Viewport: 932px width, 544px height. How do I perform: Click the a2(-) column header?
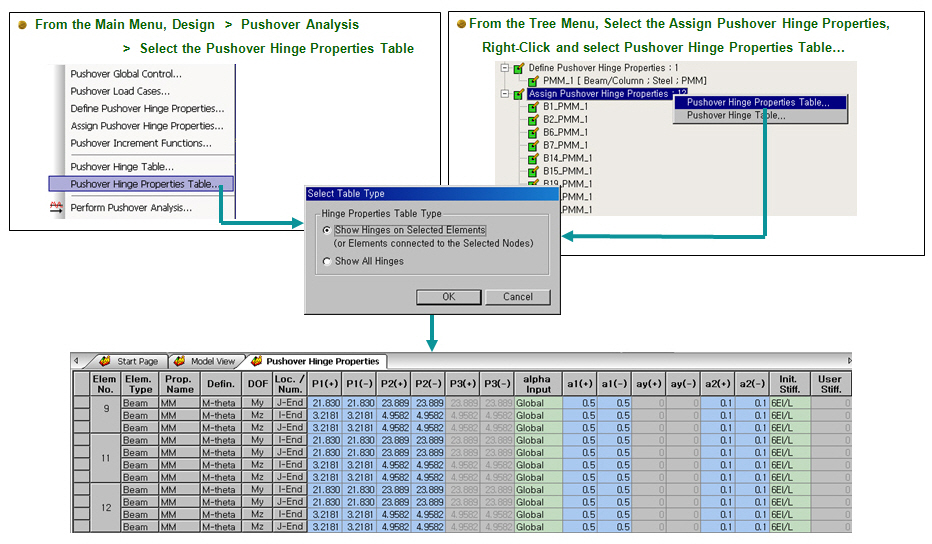[752, 384]
